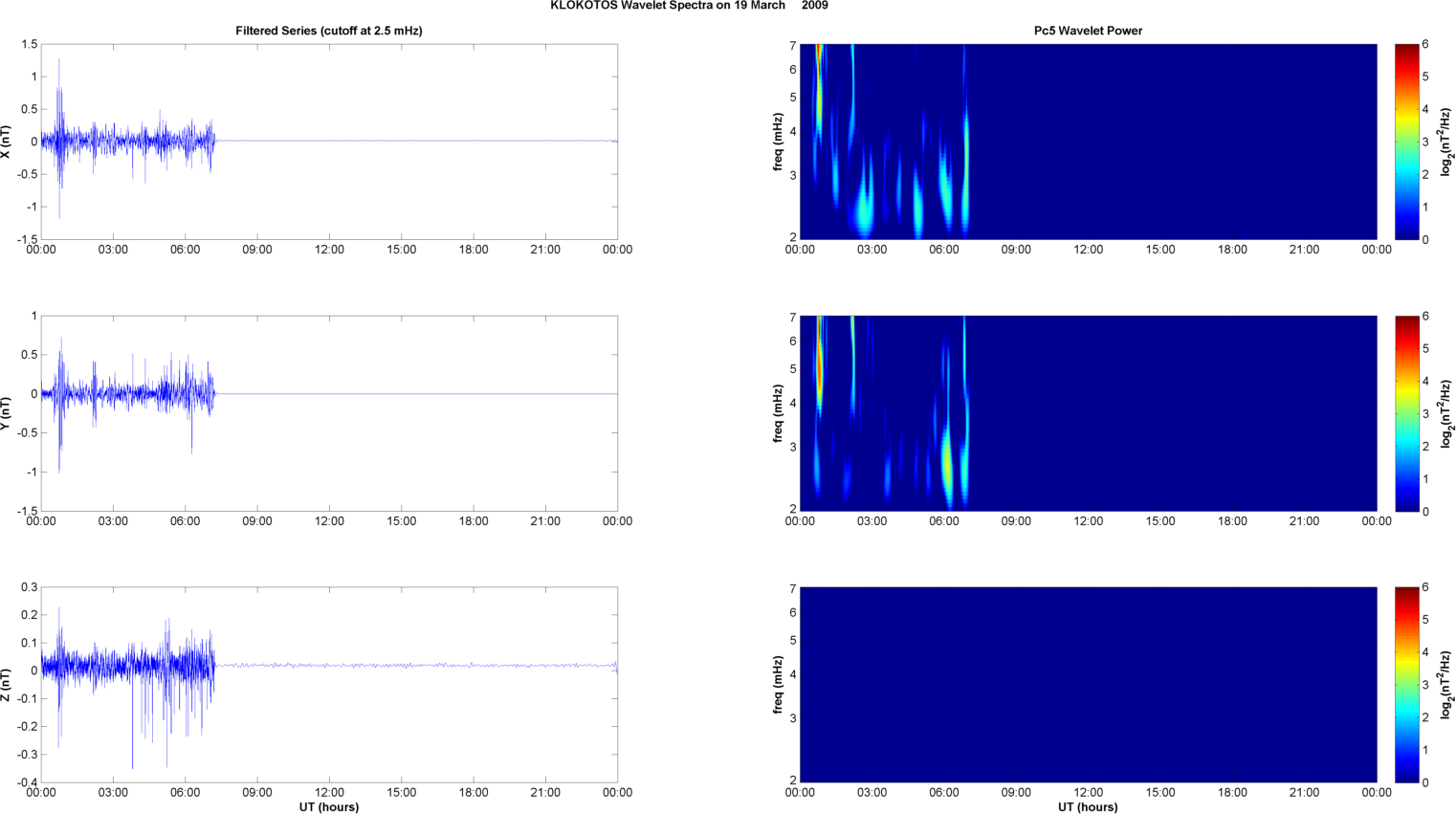Click log2(nT²/Hz) label beside the Z spectrogram colorbar
Viewport: 1456px width, 814px height.
1446,685
